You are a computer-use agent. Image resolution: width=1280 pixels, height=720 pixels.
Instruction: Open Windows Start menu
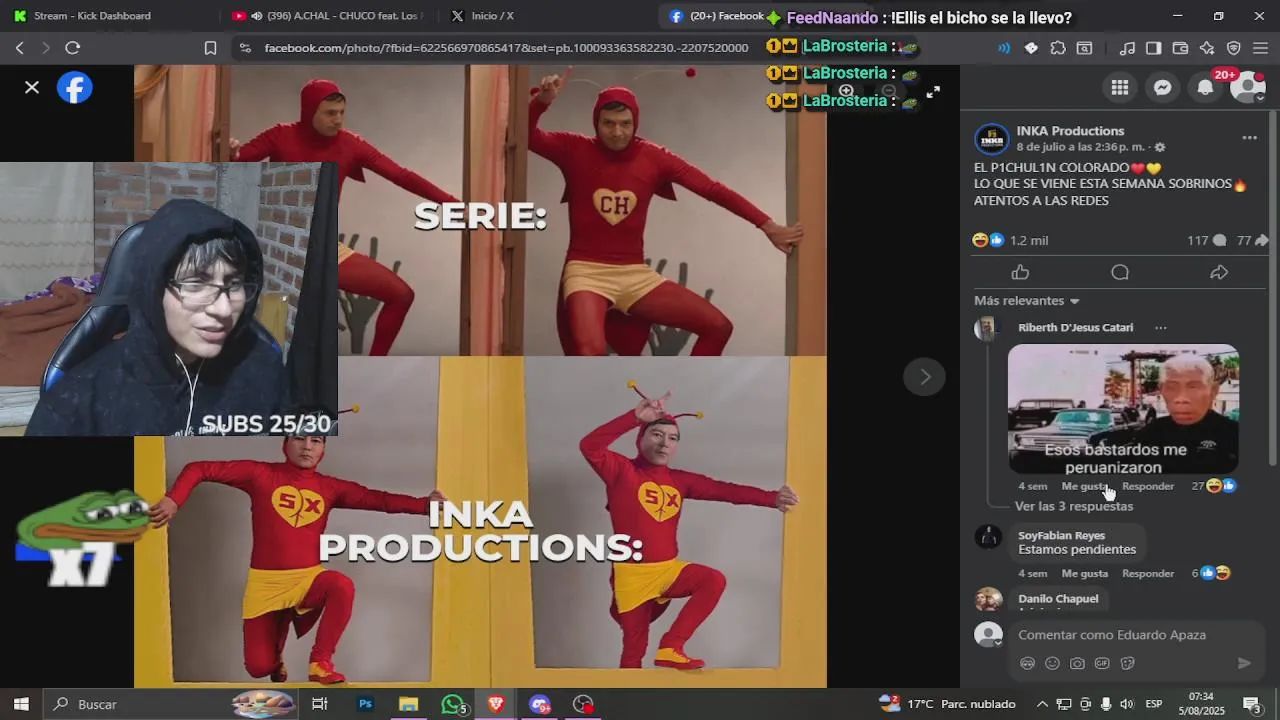click(x=20, y=704)
